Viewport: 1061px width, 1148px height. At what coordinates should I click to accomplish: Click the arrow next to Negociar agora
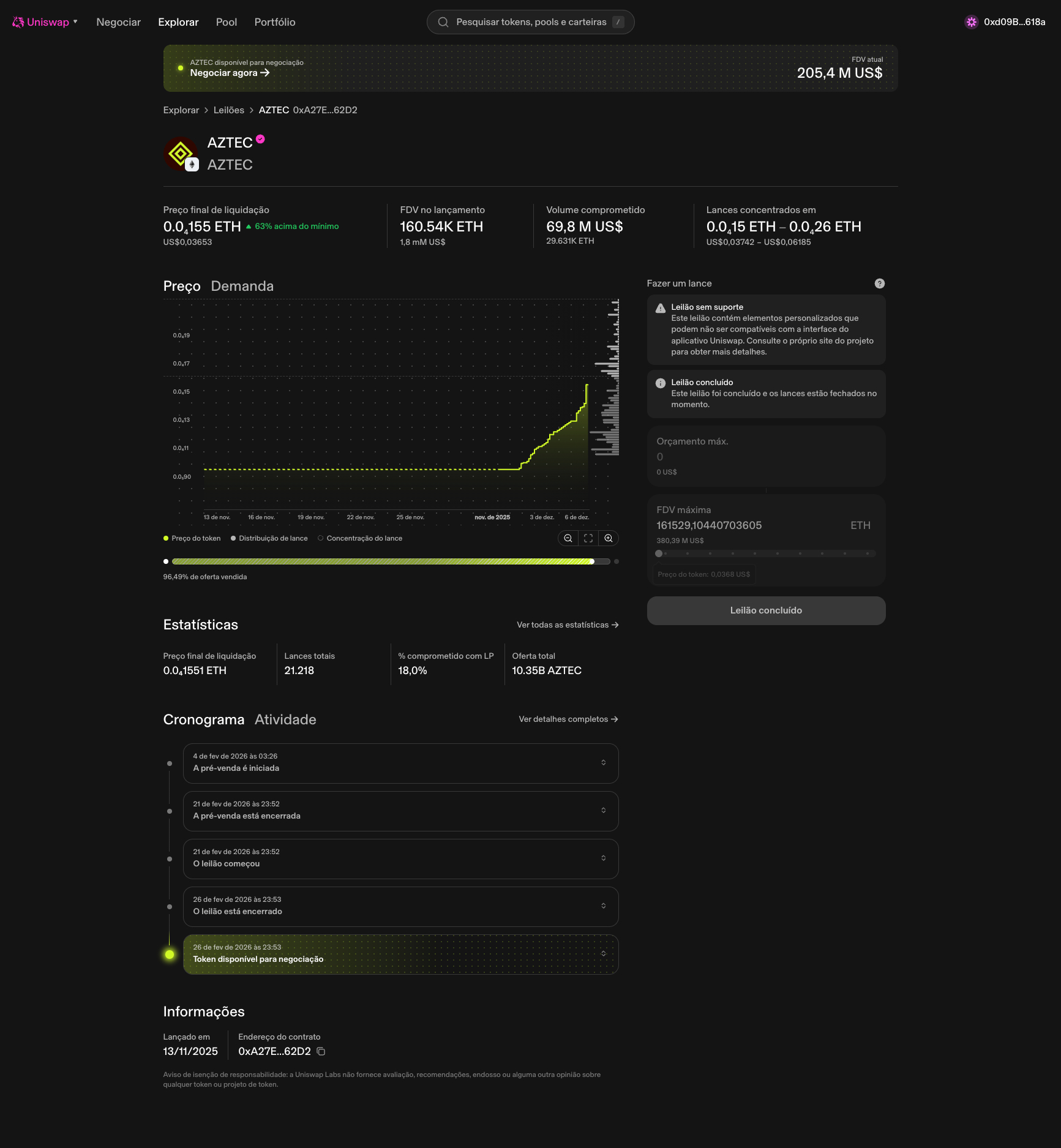(265, 73)
